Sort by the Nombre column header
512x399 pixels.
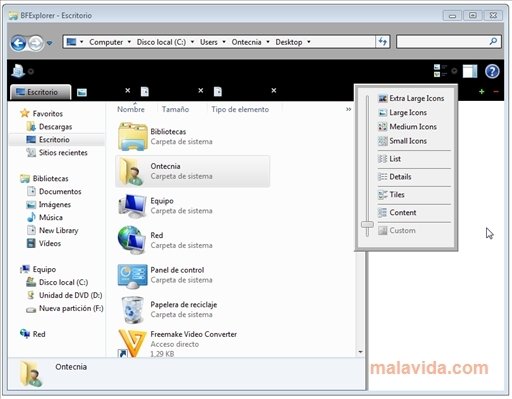point(131,109)
